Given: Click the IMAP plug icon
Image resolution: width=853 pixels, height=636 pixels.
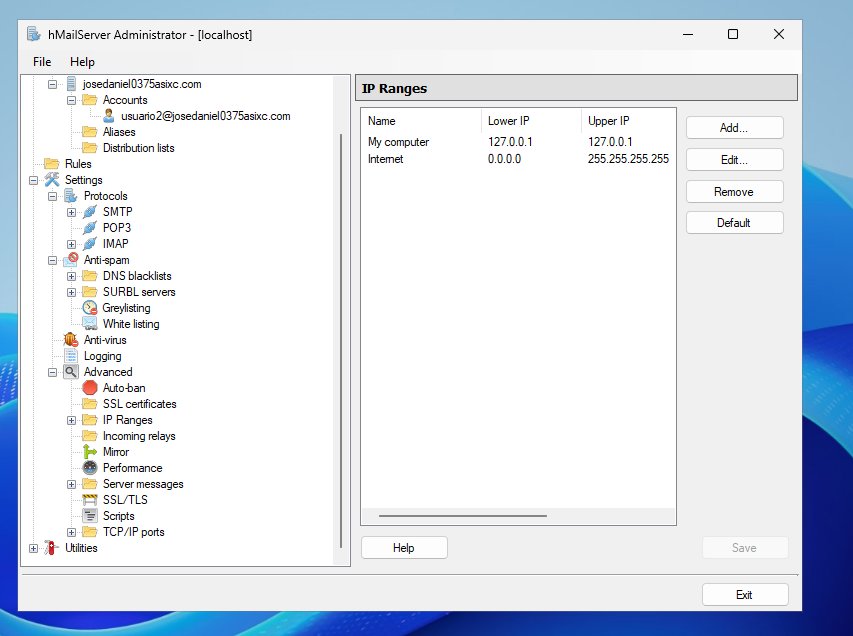Looking at the screenshot, I should pos(90,244).
